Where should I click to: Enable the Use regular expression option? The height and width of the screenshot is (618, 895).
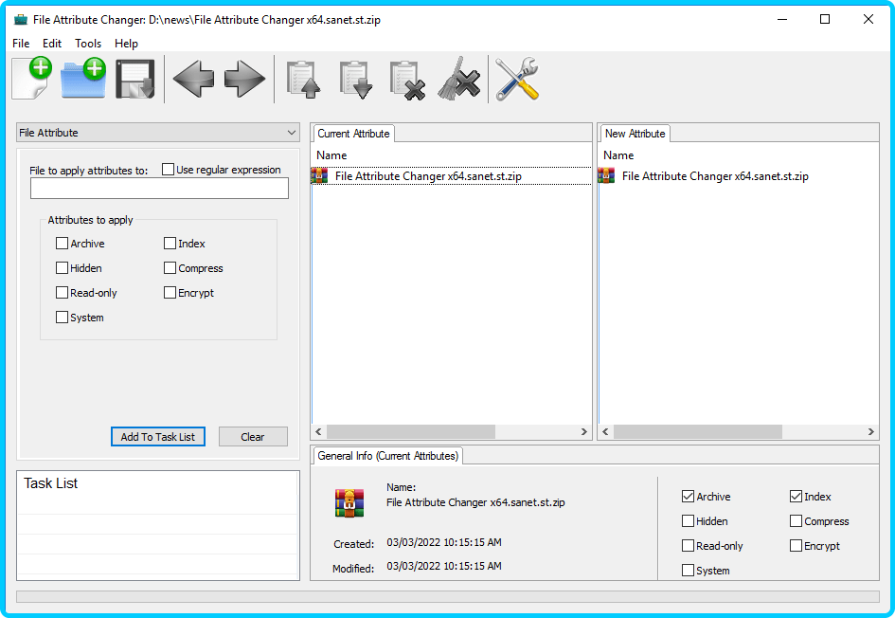(168, 169)
